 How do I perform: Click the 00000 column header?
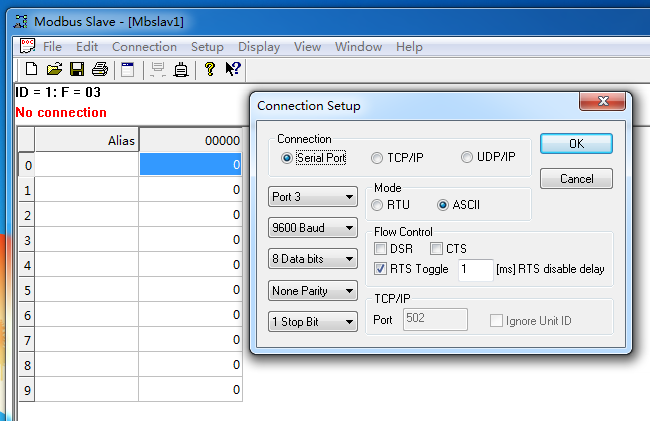click(190, 140)
